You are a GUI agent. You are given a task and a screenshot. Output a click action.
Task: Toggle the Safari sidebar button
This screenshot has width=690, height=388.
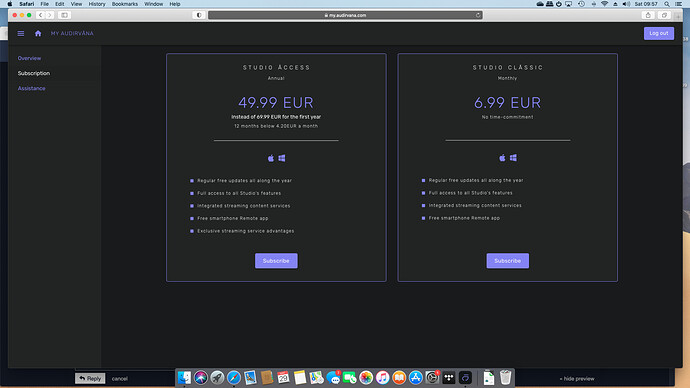(x=64, y=15)
